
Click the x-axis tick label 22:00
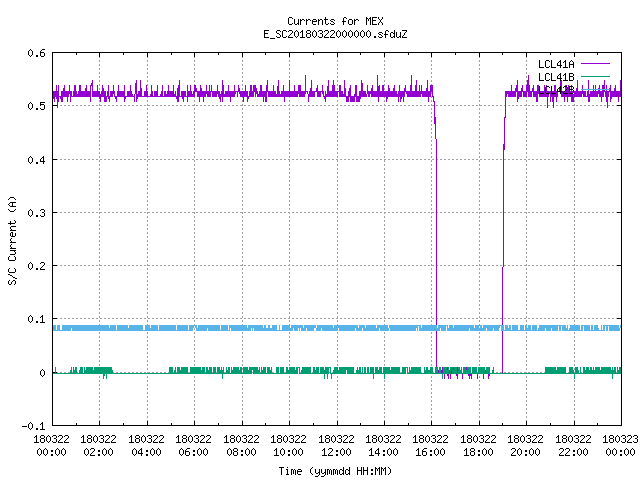pos(573,452)
